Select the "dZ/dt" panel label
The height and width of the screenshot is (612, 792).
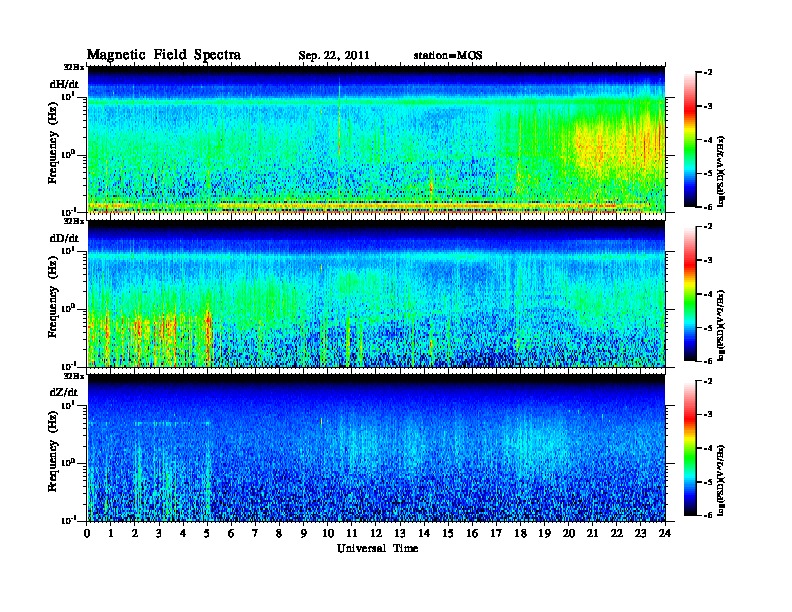(64, 392)
